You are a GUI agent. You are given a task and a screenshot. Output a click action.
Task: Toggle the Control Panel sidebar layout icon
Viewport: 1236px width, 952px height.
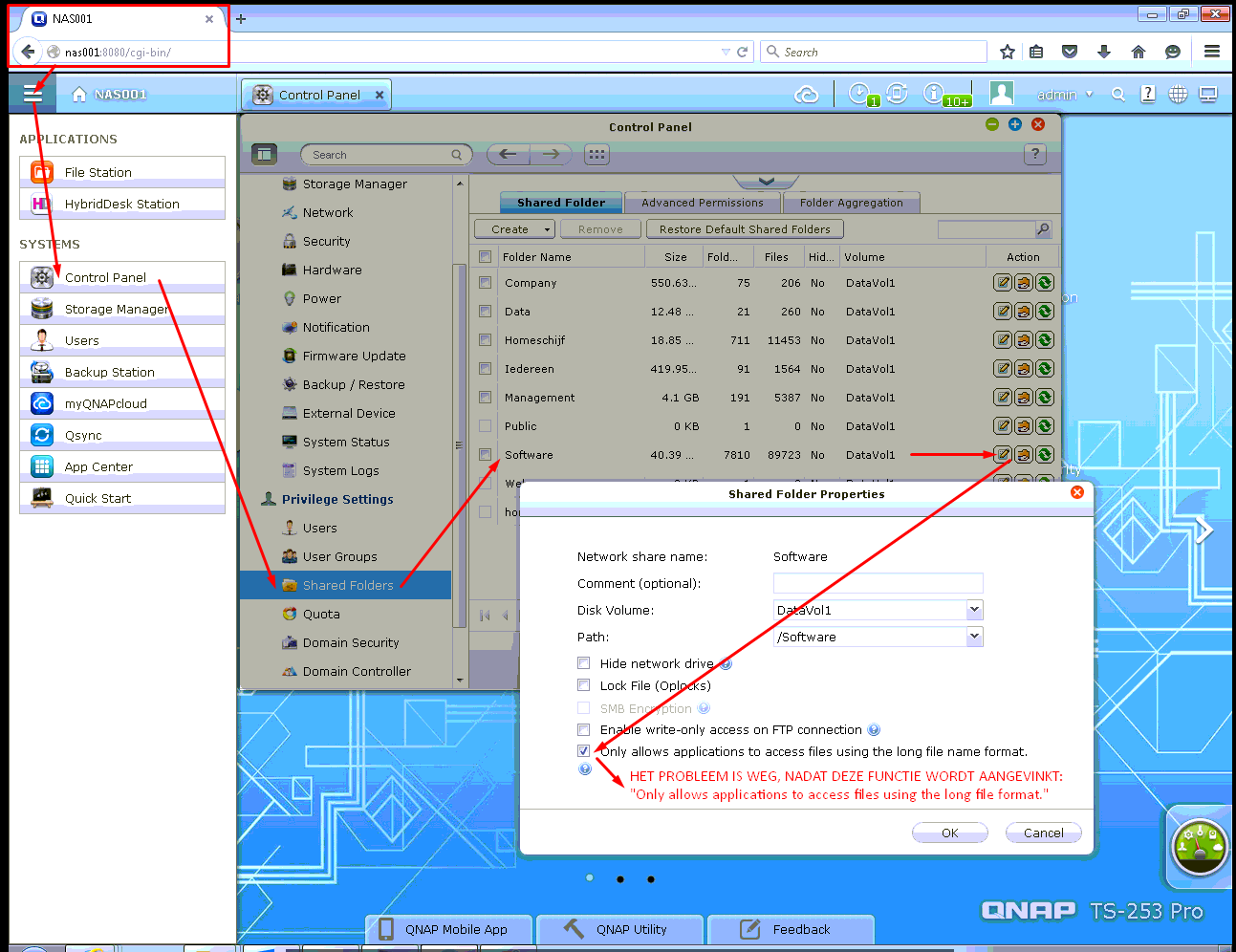pyautogui.click(x=265, y=154)
